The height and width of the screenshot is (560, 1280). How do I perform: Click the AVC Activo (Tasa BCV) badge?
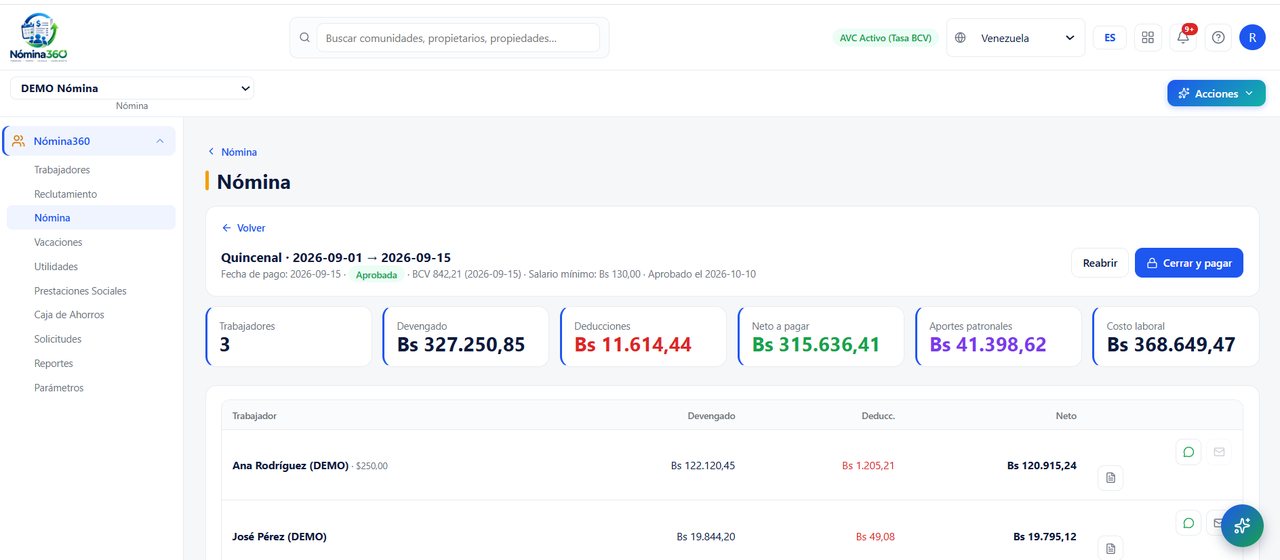[885, 38]
